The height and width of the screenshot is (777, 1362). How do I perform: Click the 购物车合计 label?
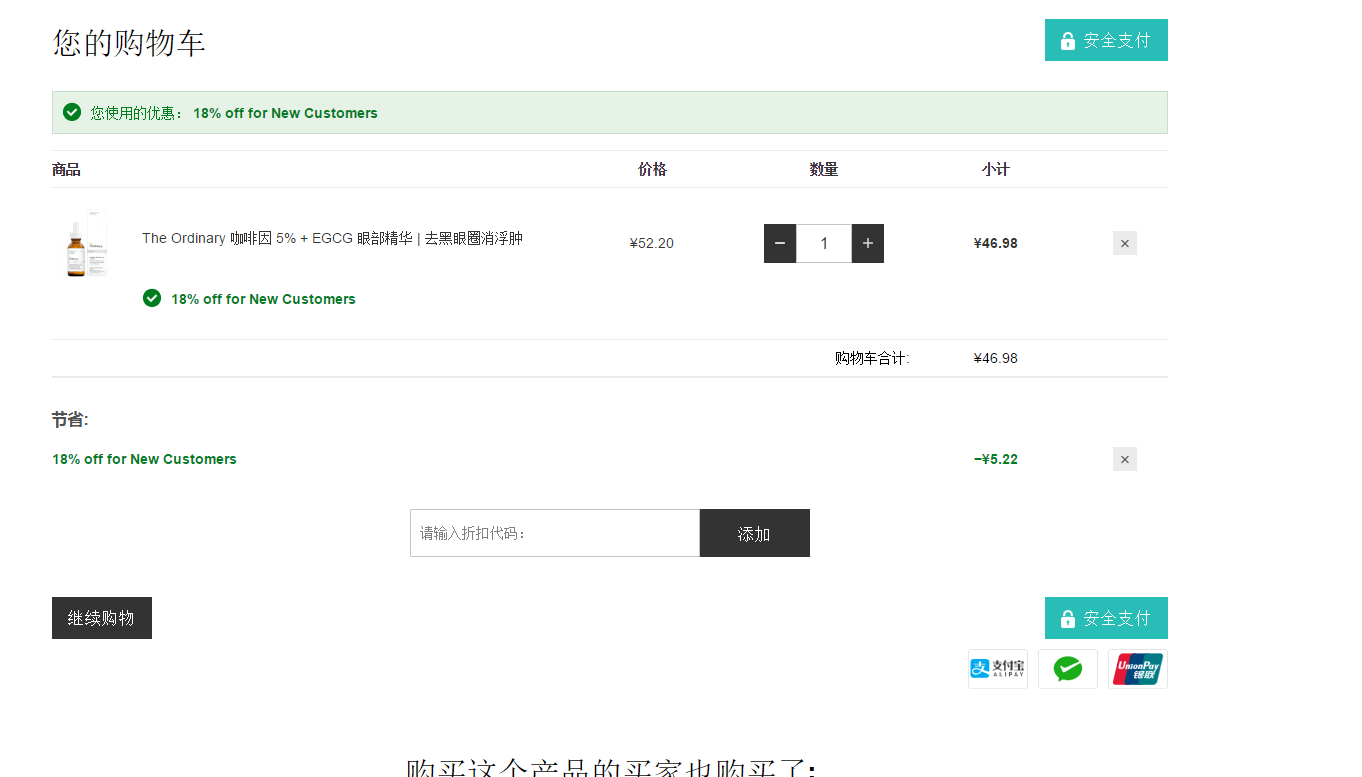[x=872, y=358]
